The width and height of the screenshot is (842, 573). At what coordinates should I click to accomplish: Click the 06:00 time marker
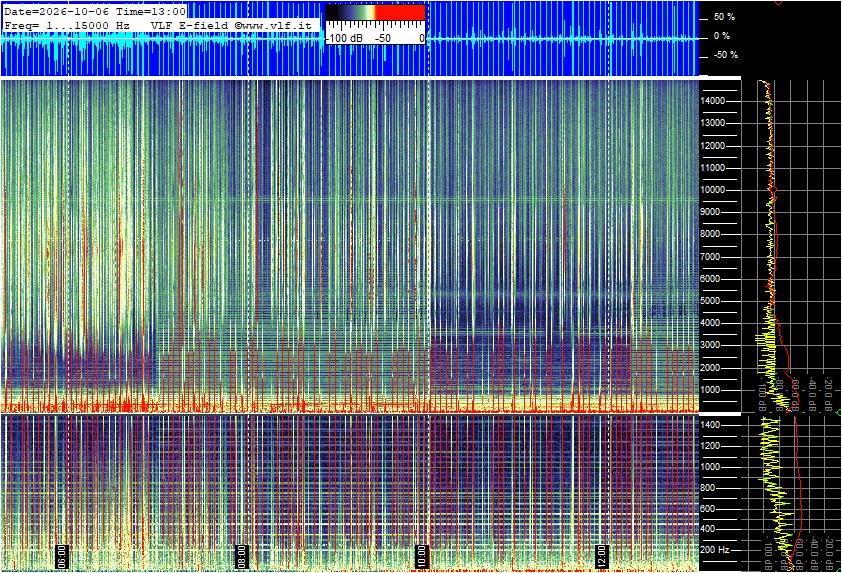(x=62, y=556)
